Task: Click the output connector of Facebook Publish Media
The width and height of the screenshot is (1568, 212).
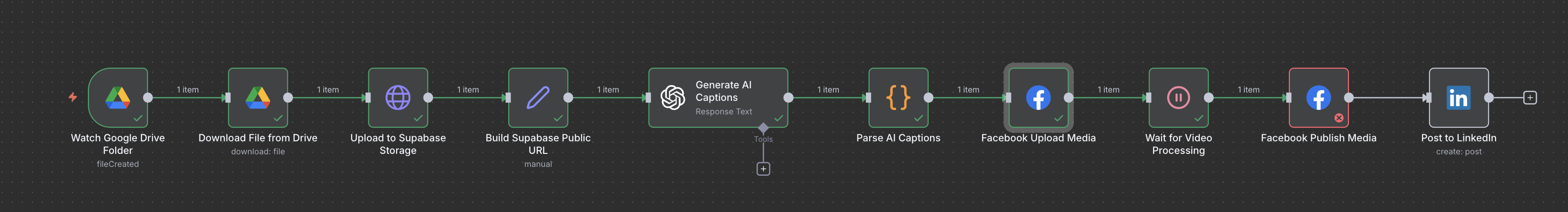Action: 1349,98
